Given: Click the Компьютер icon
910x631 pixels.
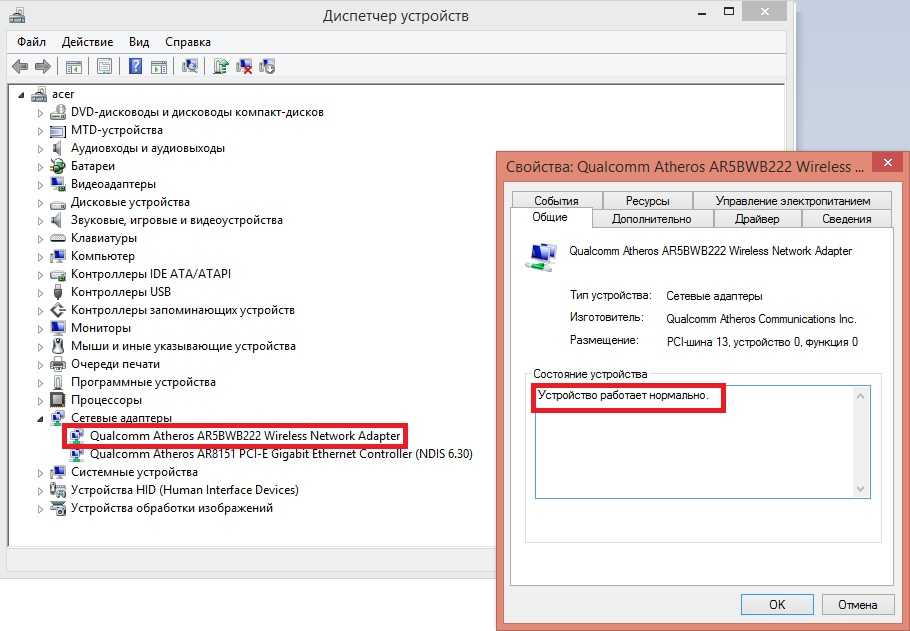Looking at the screenshot, I should [x=57, y=256].
